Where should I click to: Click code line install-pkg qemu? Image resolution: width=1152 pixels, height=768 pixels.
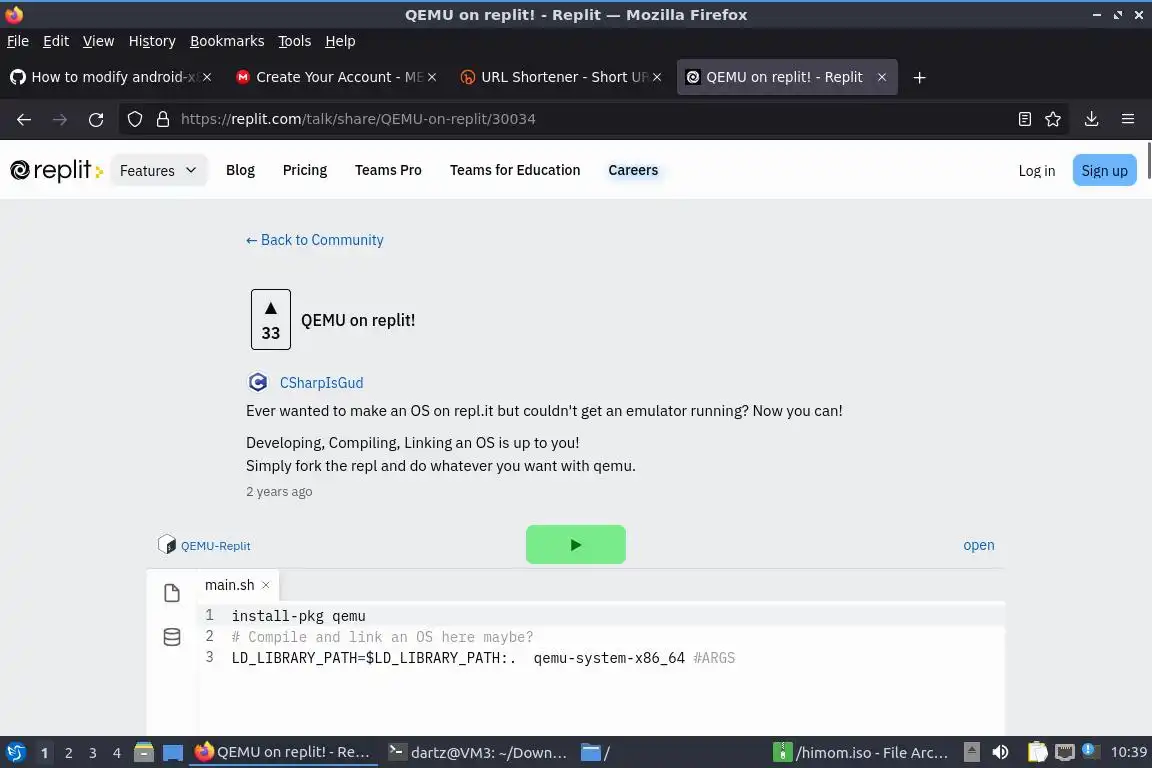(298, 616)
